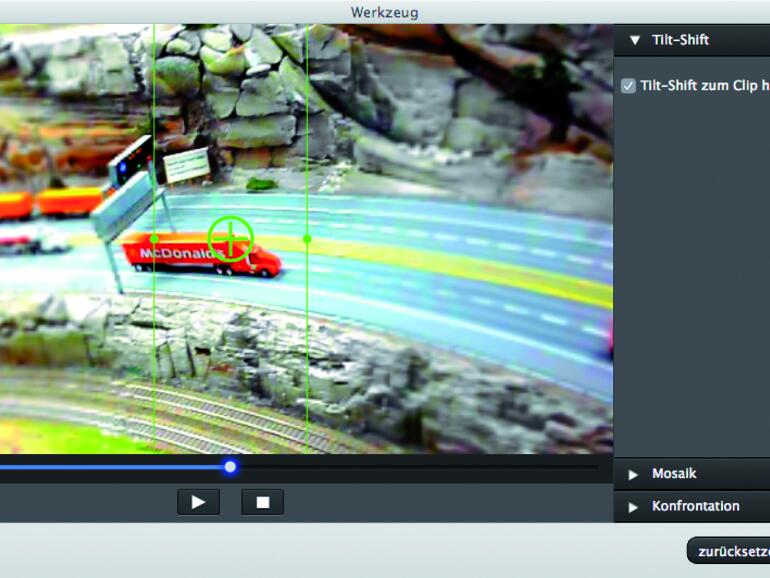The height and width of the screenshot is (578, 770).
Task: Open the Mosaik panel header label
Action: pos(674,474)
